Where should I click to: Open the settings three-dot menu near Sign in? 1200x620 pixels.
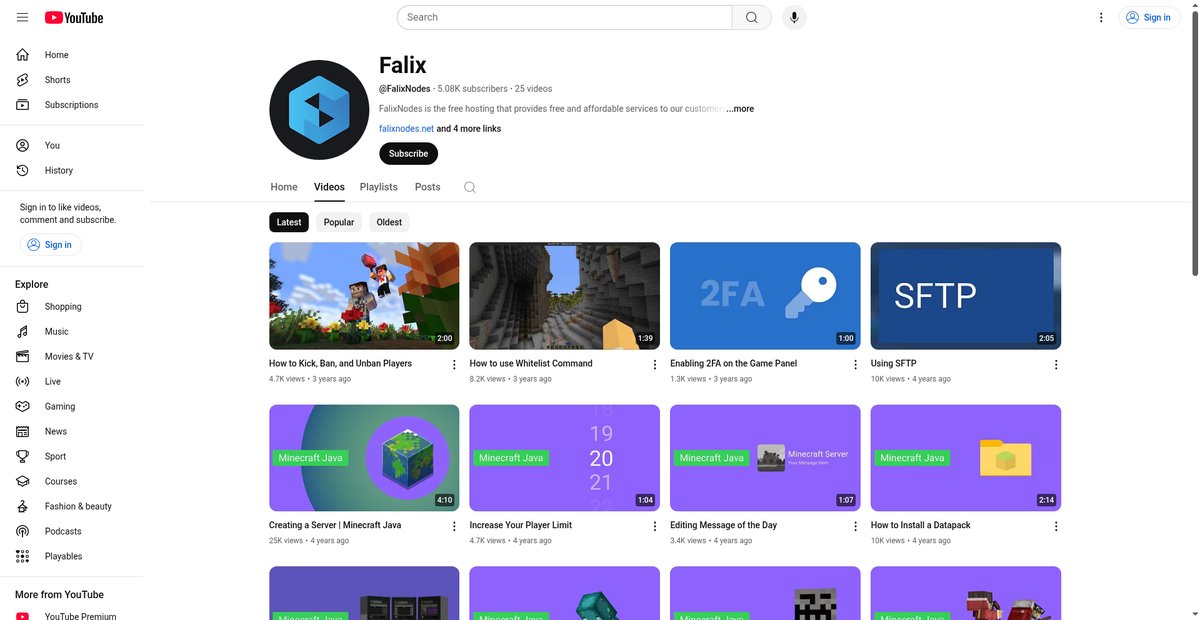pos(1101,17)
